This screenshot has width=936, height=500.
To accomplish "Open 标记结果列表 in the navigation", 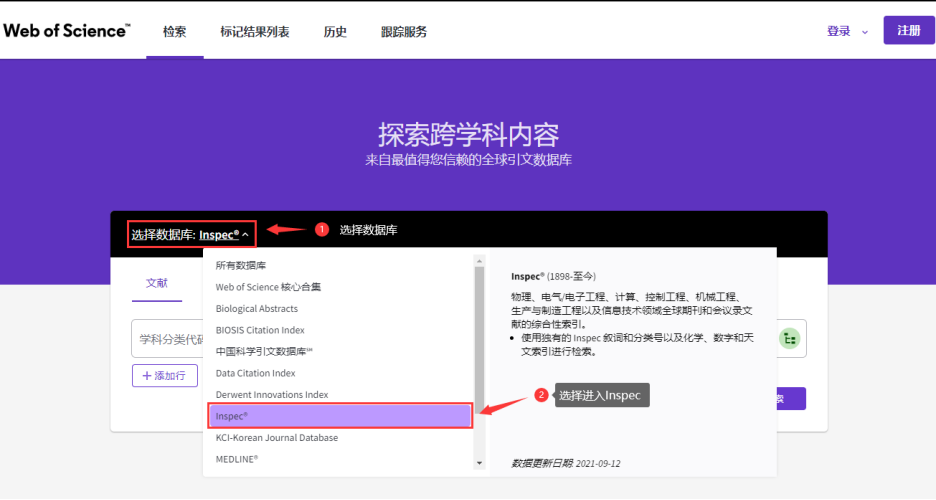I will [255, 32].
